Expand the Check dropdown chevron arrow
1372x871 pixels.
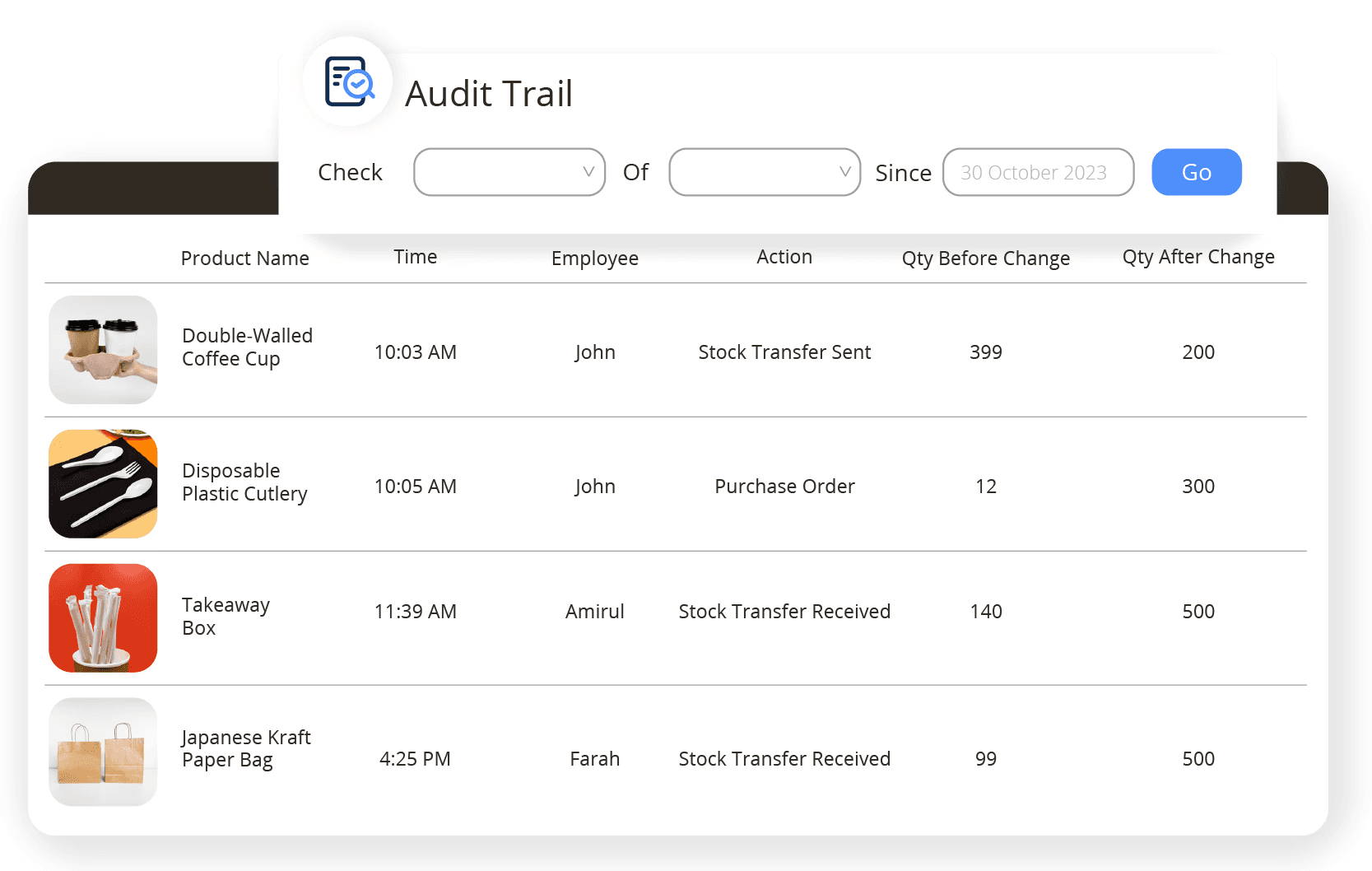[587, 172]
